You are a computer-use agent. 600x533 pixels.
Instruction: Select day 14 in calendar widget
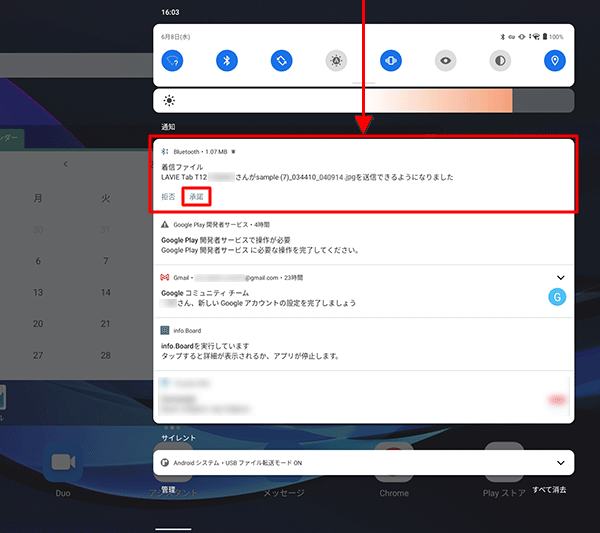pyautogui.click(x=106, y=292)
